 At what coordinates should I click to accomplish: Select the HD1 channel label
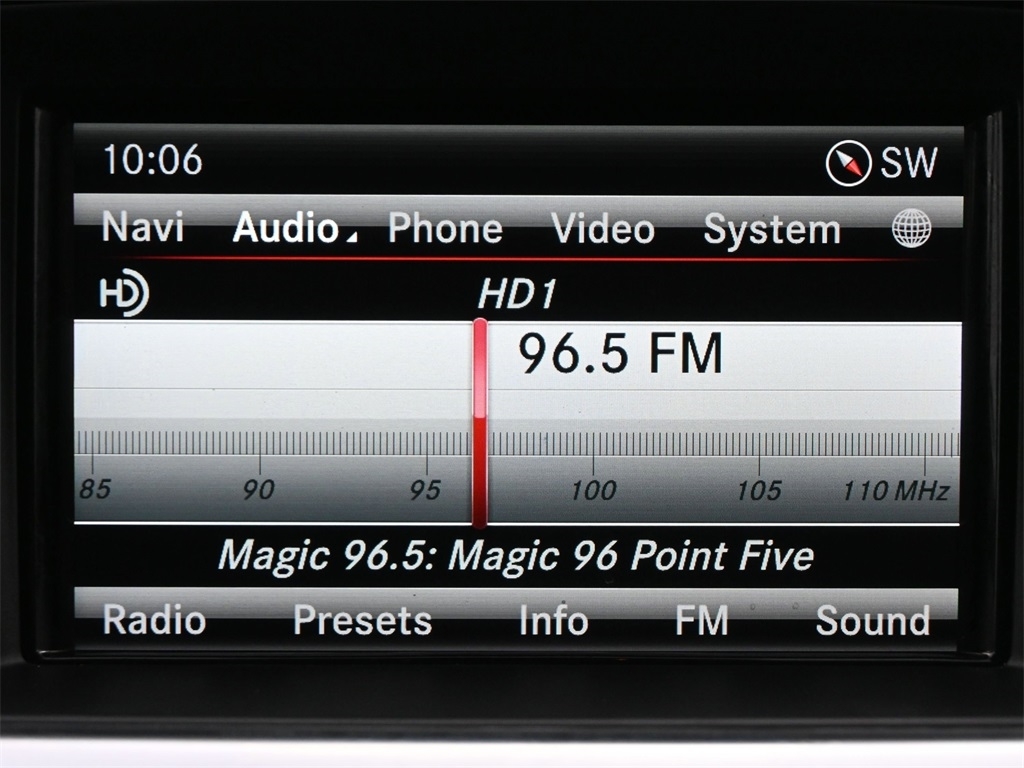pyautogui.click(x=517, y=294)
